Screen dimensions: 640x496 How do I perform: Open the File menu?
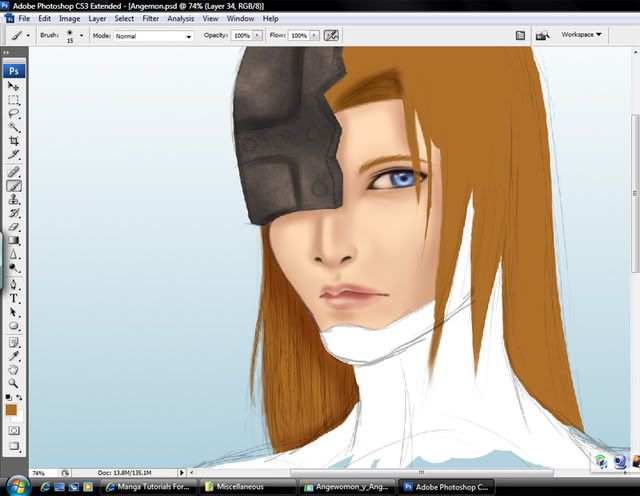coord(24,19)
